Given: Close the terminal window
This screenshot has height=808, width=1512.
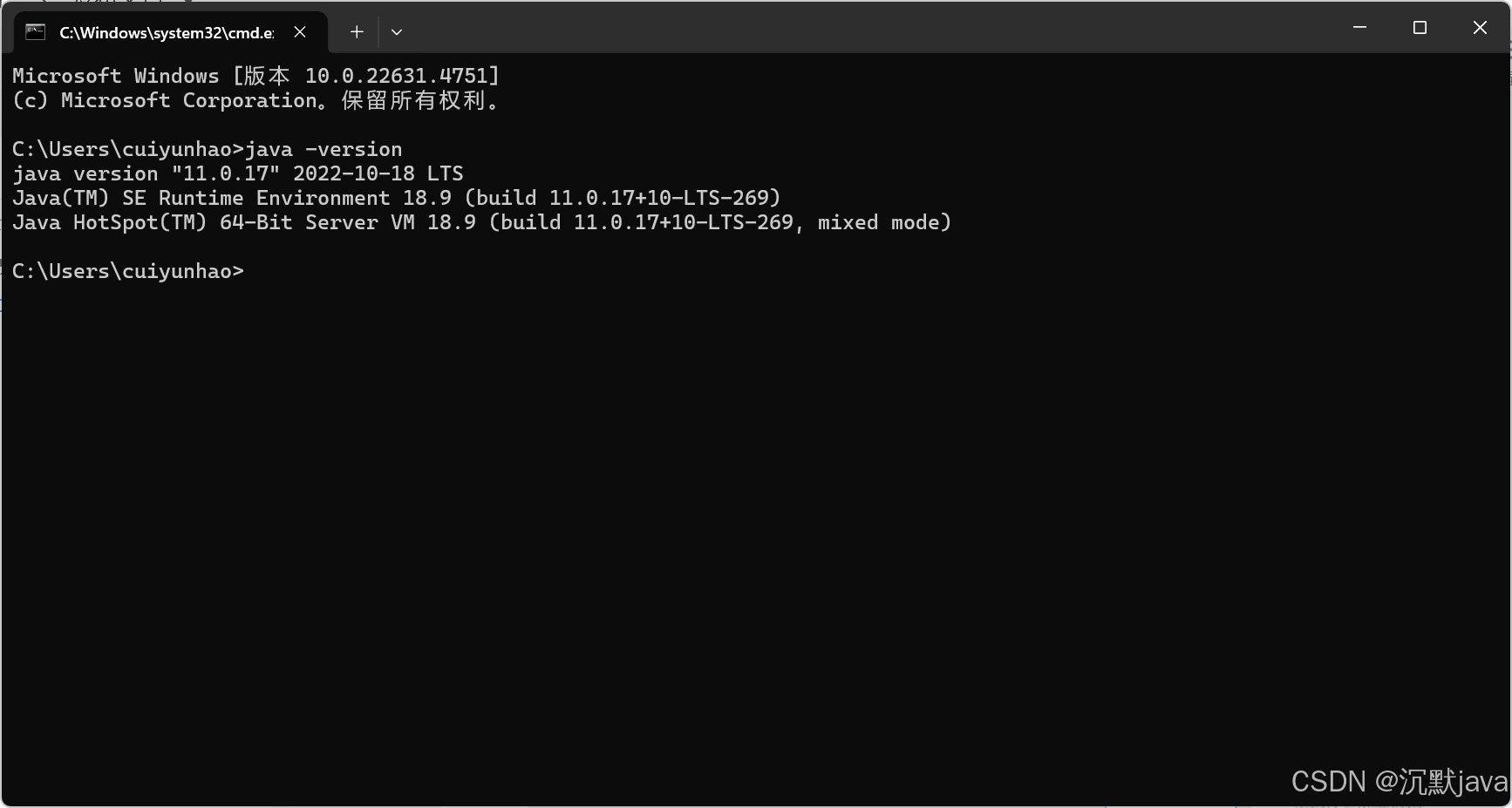Looking at the screenshot, I should [1480, 28].
